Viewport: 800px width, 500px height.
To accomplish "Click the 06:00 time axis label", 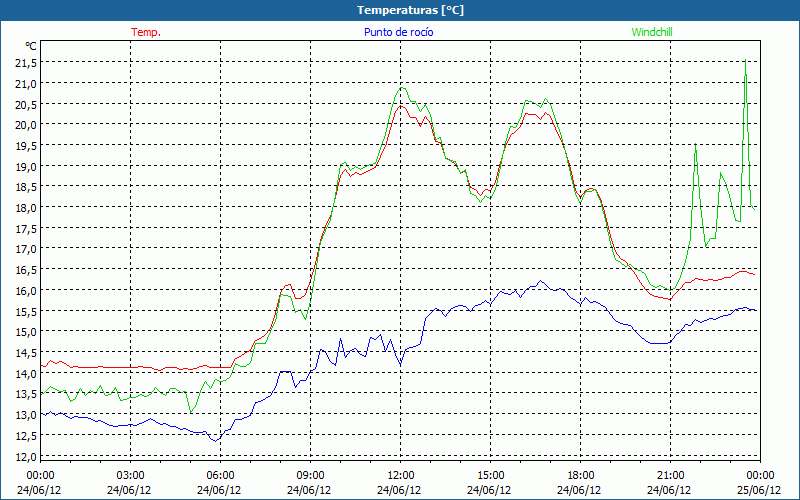I will pyautogui.click(x=221, y=476).
